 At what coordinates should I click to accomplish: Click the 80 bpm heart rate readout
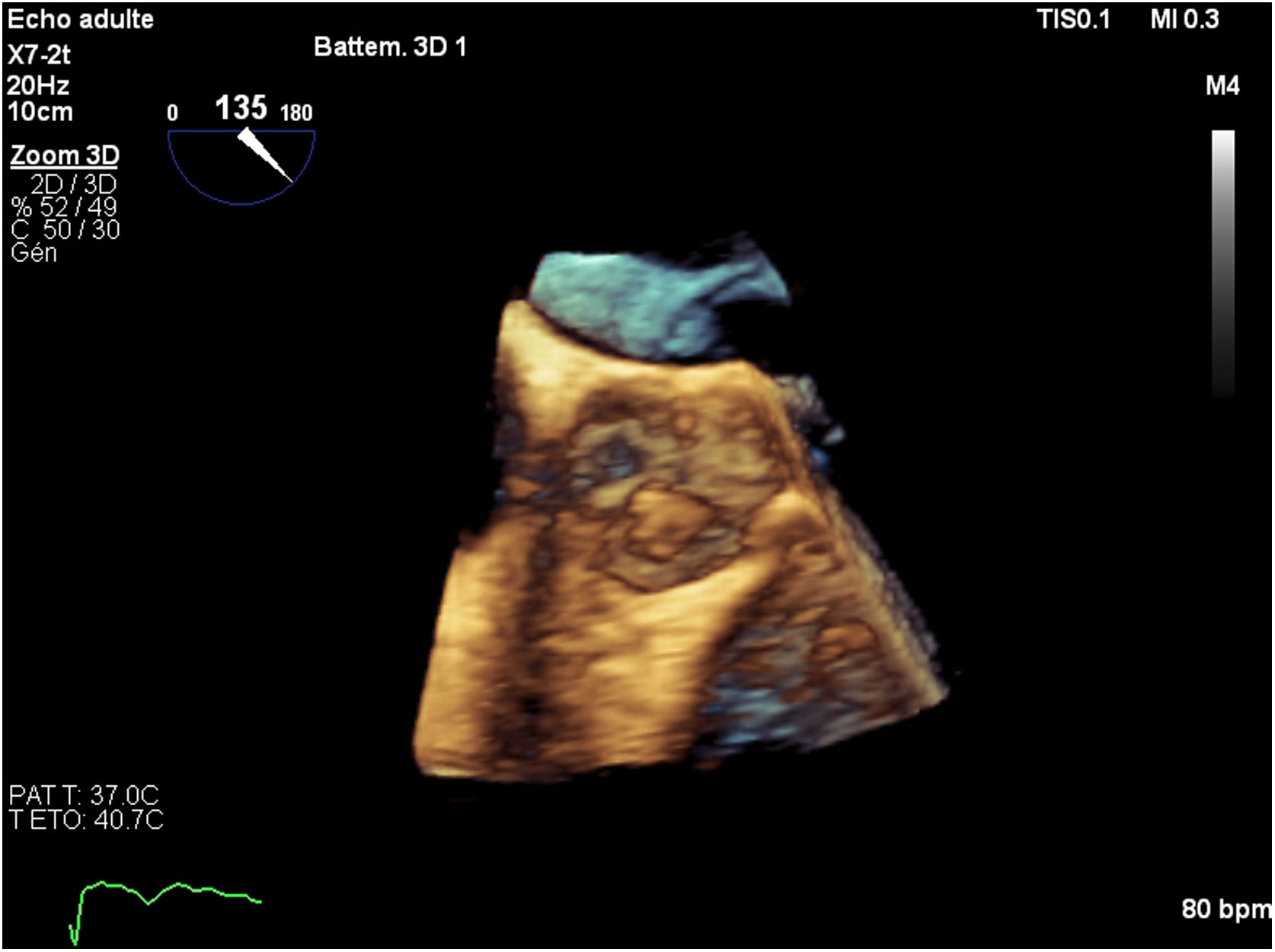(x=1225, y=909)
